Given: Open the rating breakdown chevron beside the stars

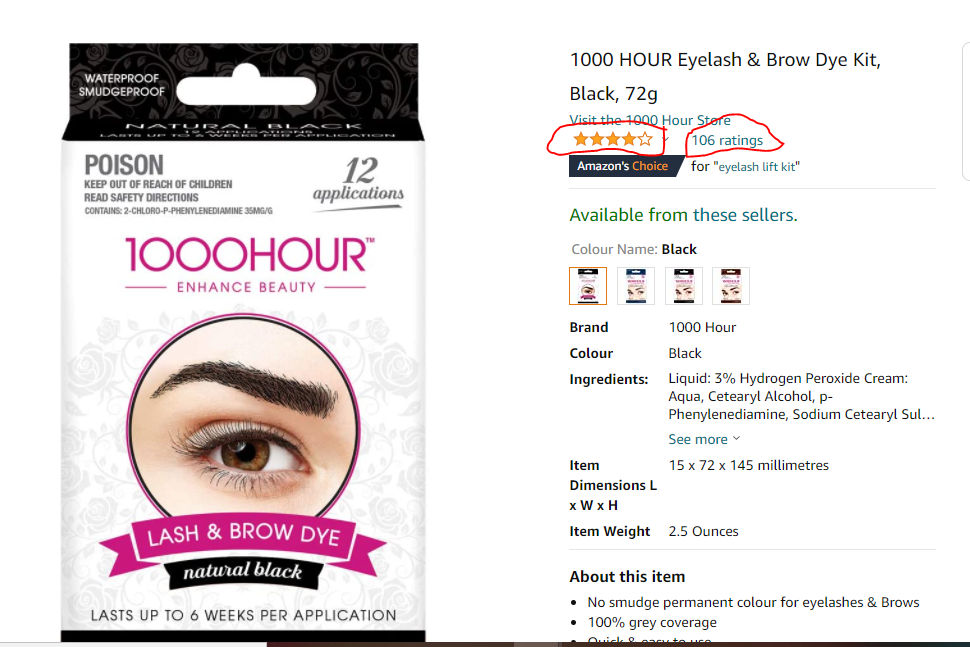Looking at the screenshot, I should coord(666,140).
